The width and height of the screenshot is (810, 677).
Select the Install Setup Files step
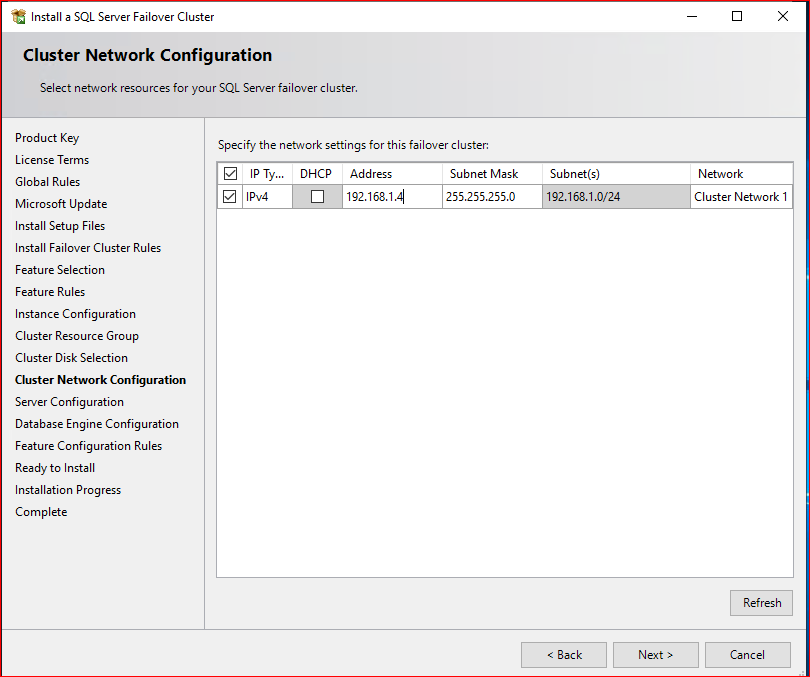(60, 226)
